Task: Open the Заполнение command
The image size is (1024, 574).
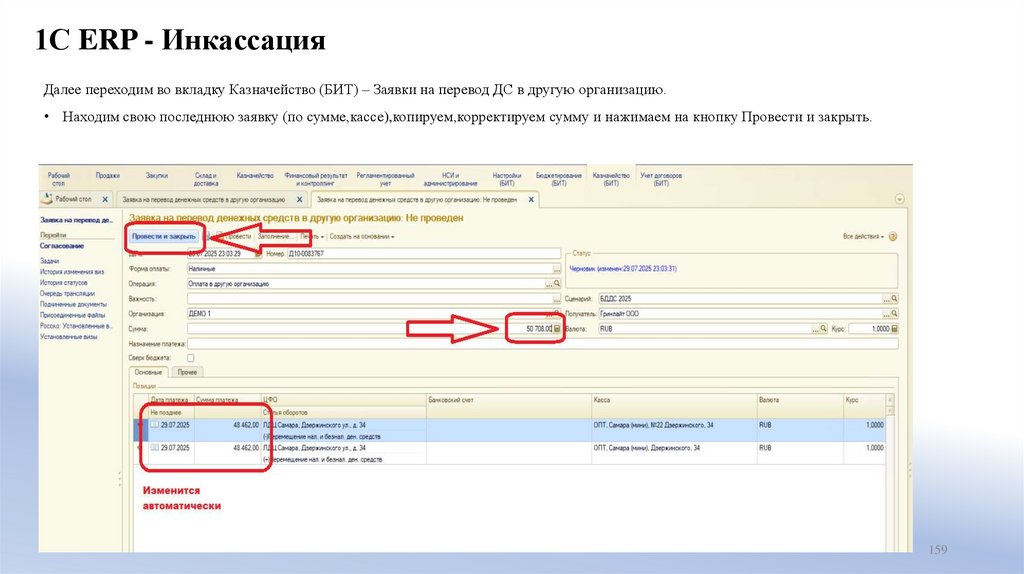Action: [x=275, y=236]
